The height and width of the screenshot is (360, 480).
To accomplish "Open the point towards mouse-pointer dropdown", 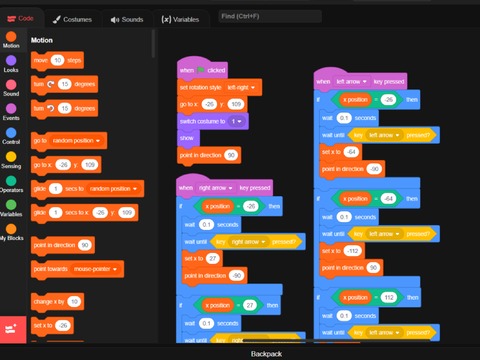I will [95, 269].
